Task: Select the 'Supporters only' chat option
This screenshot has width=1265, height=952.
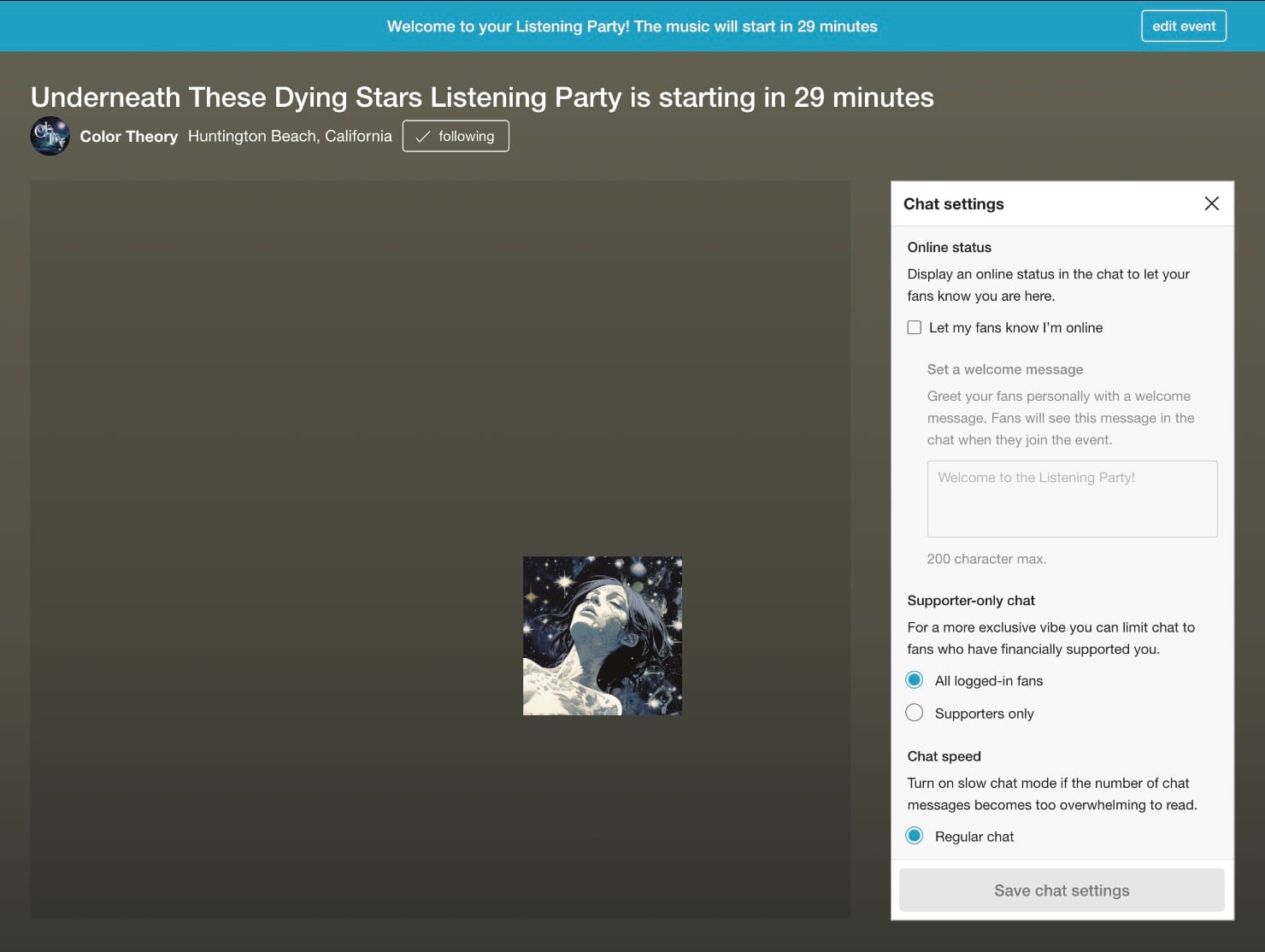Action: coord(914,712)
